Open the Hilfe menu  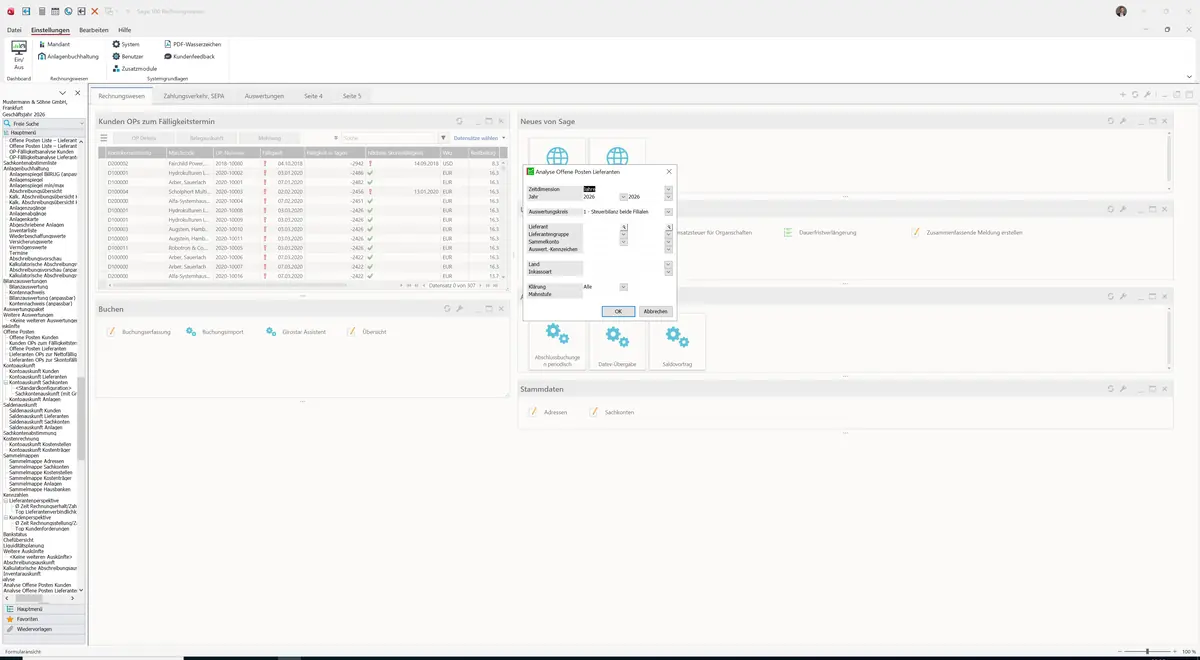125,30
